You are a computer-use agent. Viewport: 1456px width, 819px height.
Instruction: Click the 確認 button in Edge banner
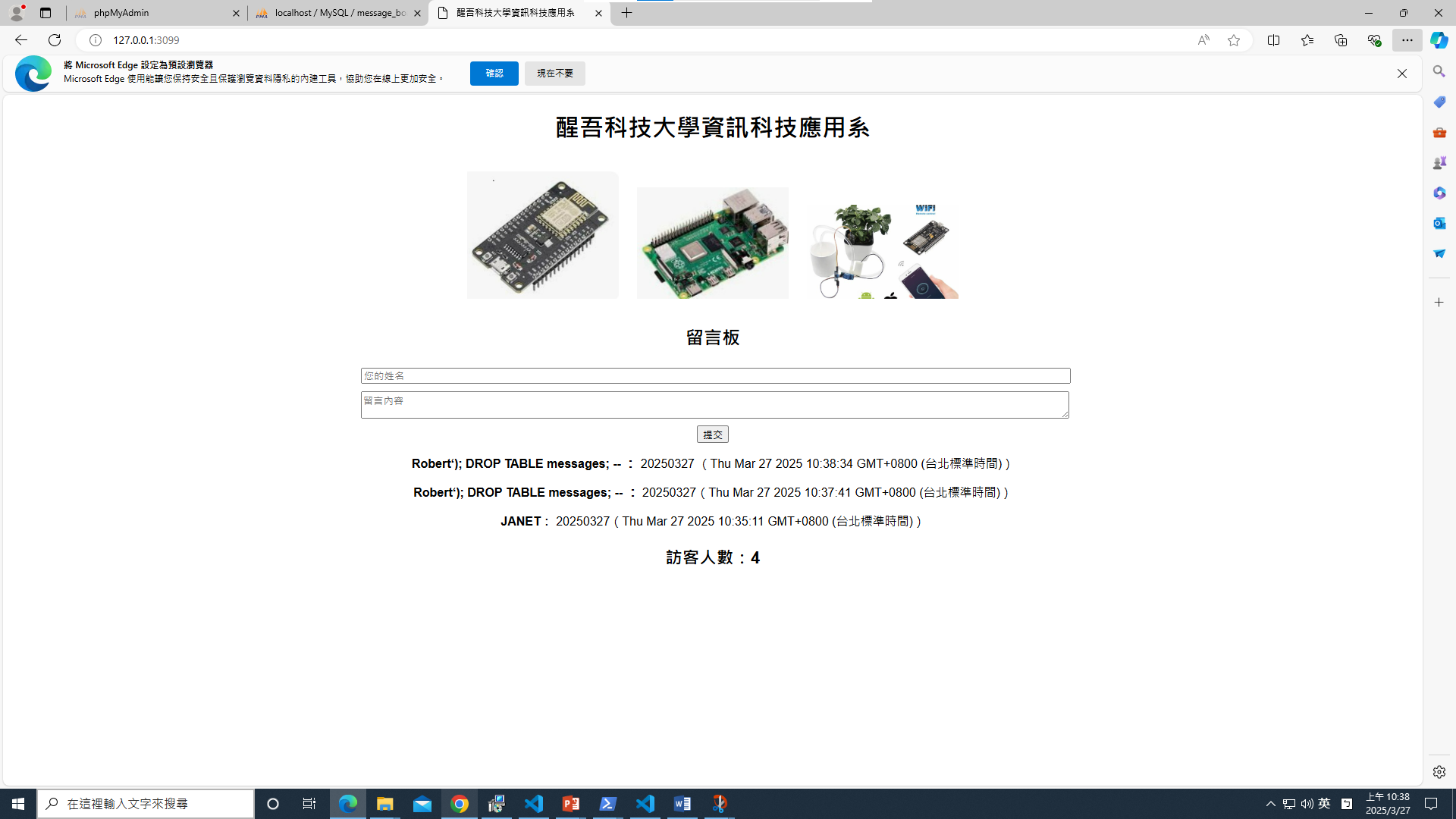[x=494, y=74]
